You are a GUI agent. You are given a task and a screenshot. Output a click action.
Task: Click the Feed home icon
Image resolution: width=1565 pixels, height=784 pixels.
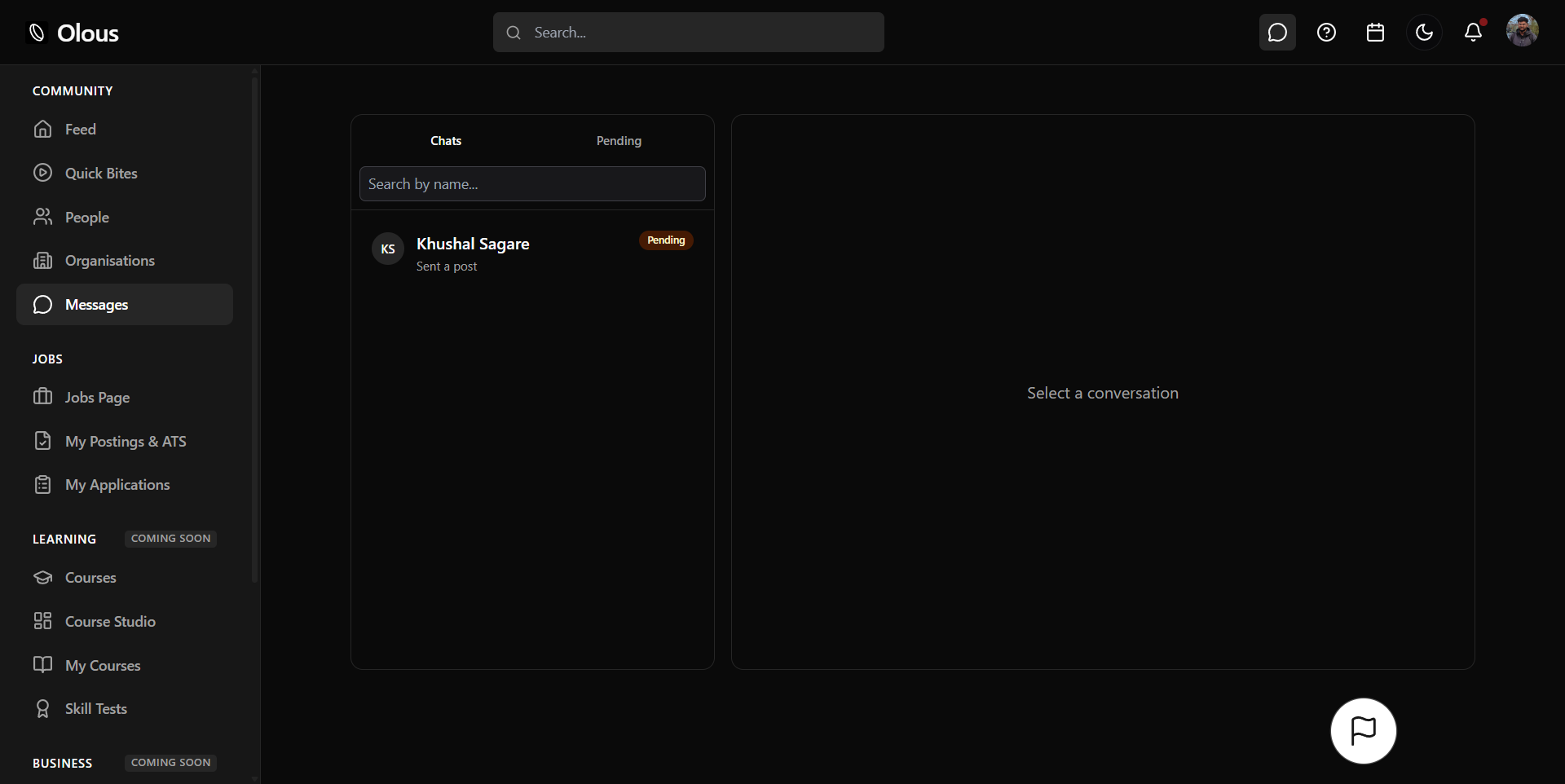point(43,129)
